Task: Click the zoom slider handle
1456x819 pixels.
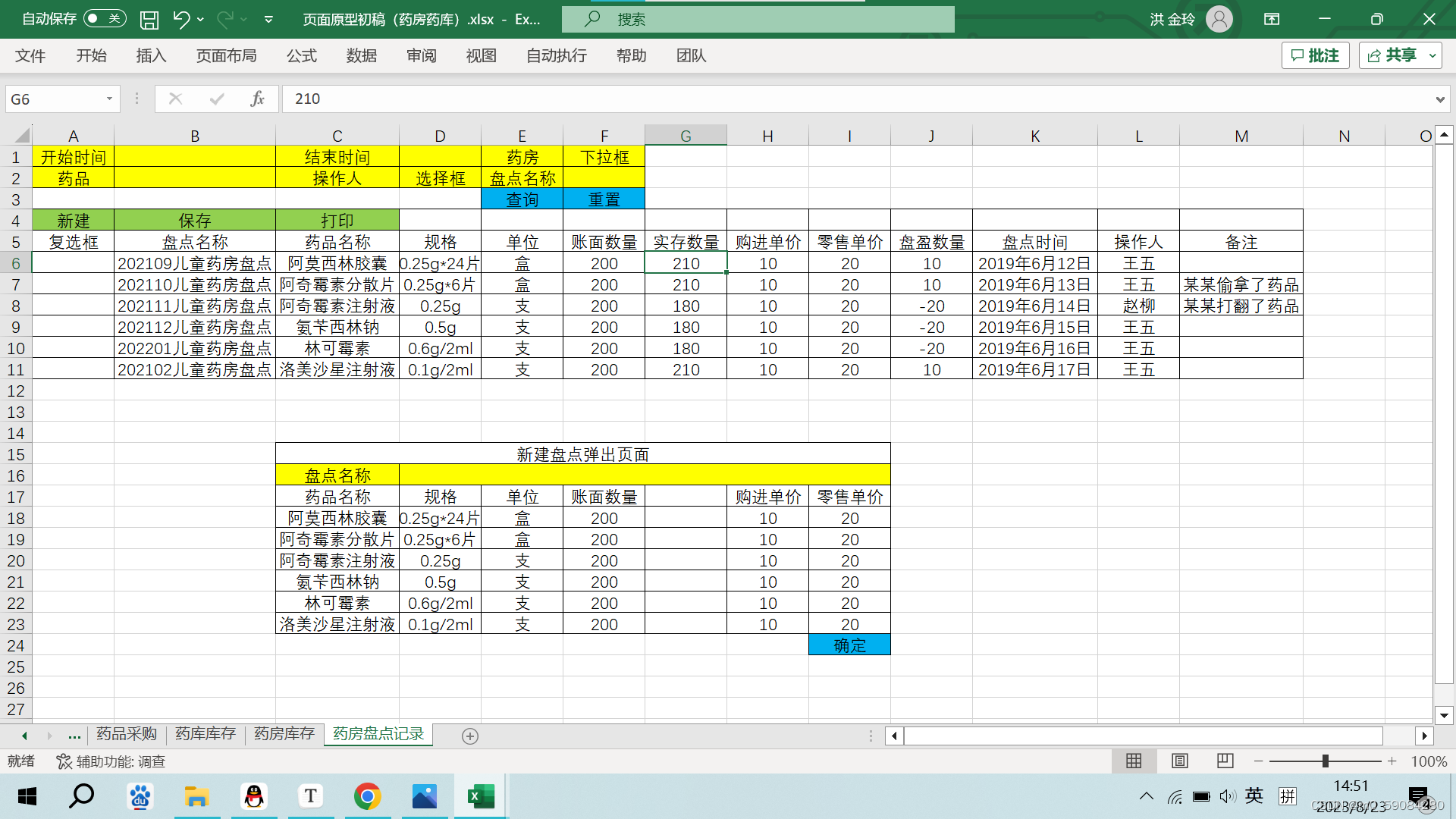Action: [x=1325, y=761]
